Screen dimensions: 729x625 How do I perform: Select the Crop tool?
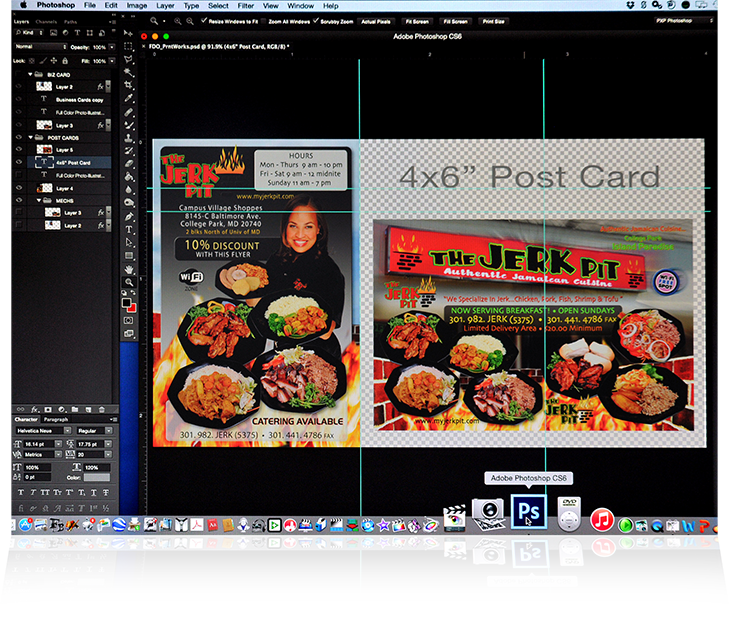(129, 86)
